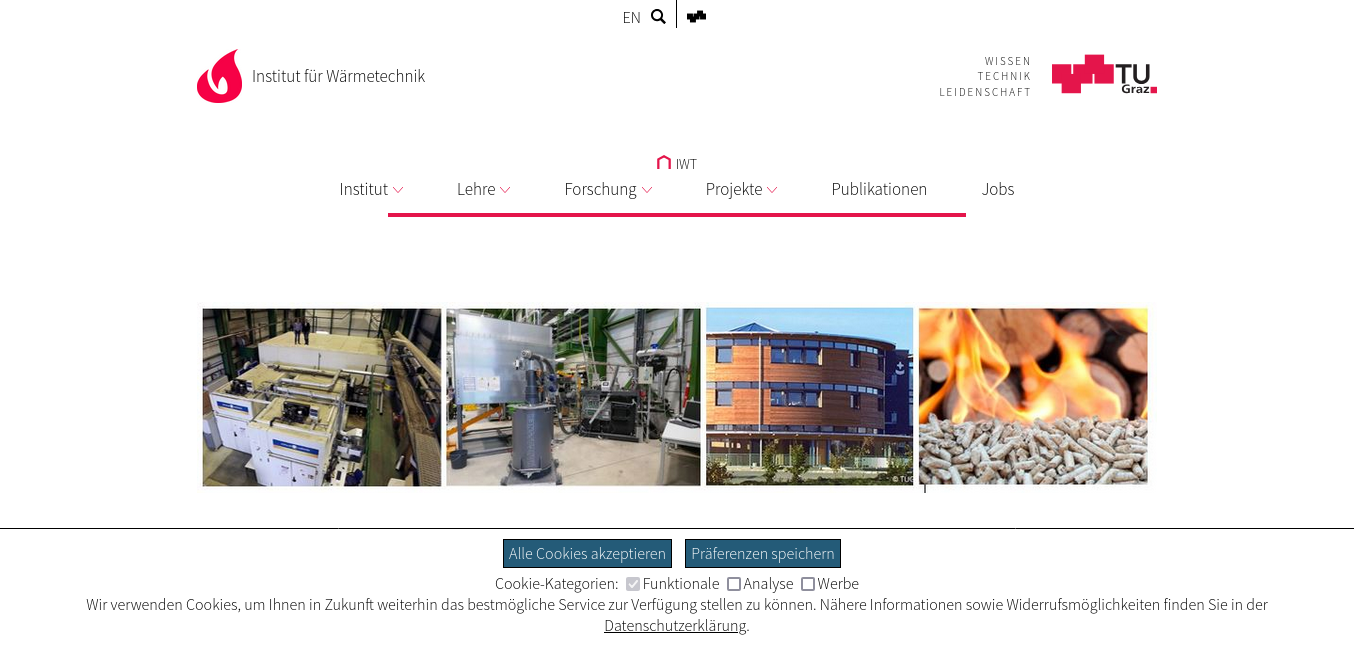
Task: Accept all cookies button
Action: click(587, 553)
